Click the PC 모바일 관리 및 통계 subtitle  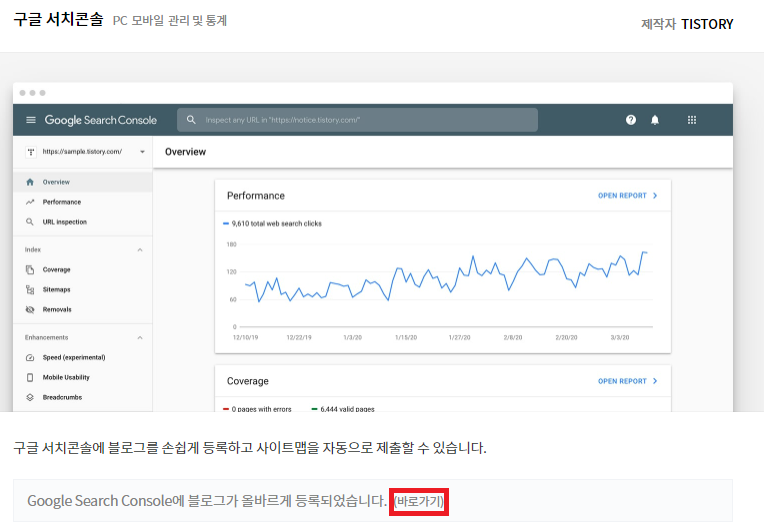[170, 21]
